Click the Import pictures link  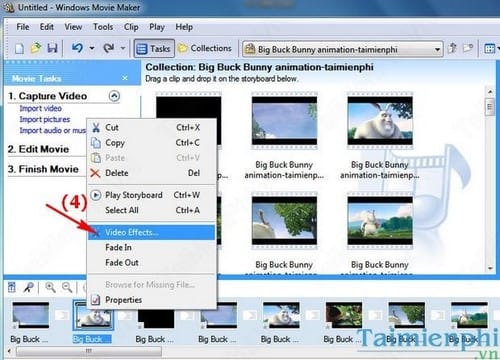point(45,119)
